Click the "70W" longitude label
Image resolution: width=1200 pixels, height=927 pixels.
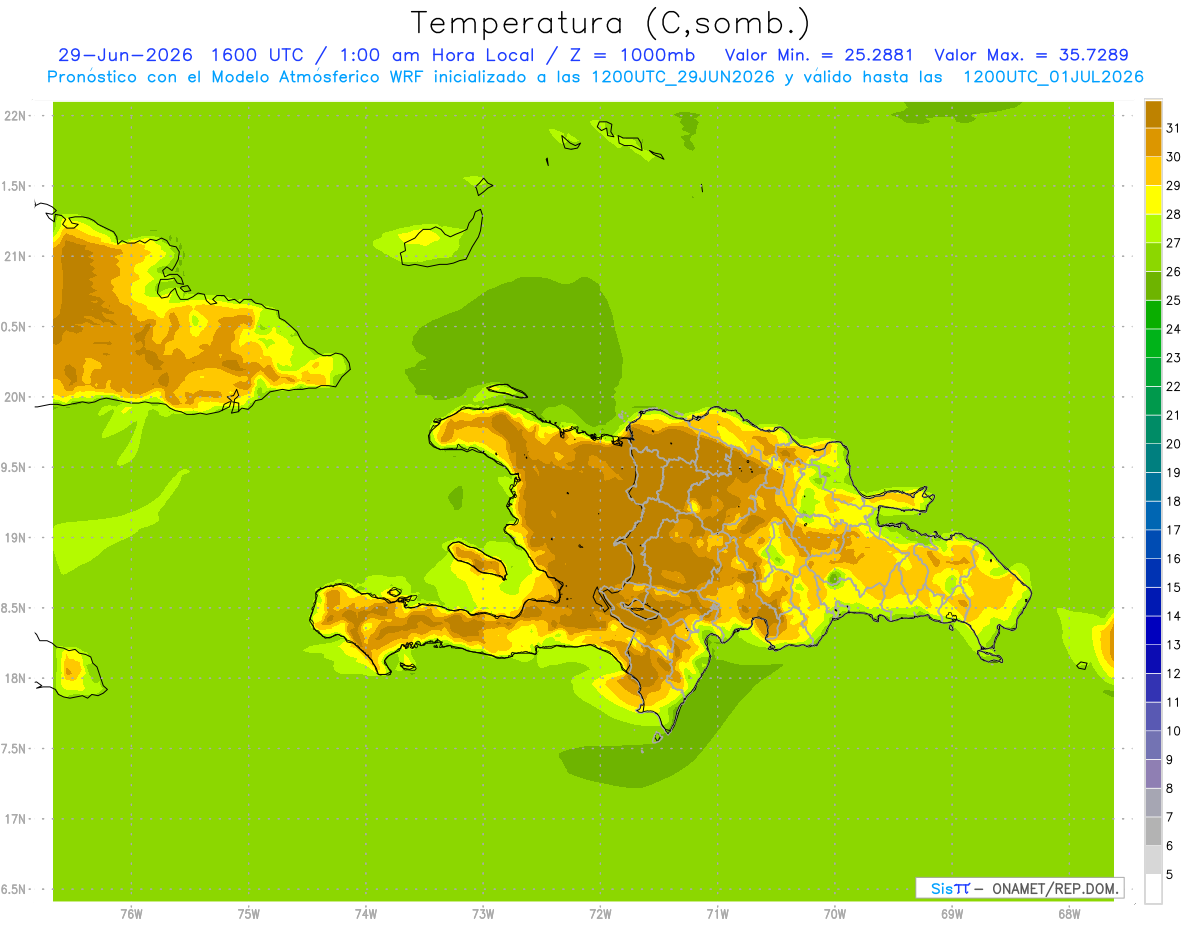click(835, 913)
